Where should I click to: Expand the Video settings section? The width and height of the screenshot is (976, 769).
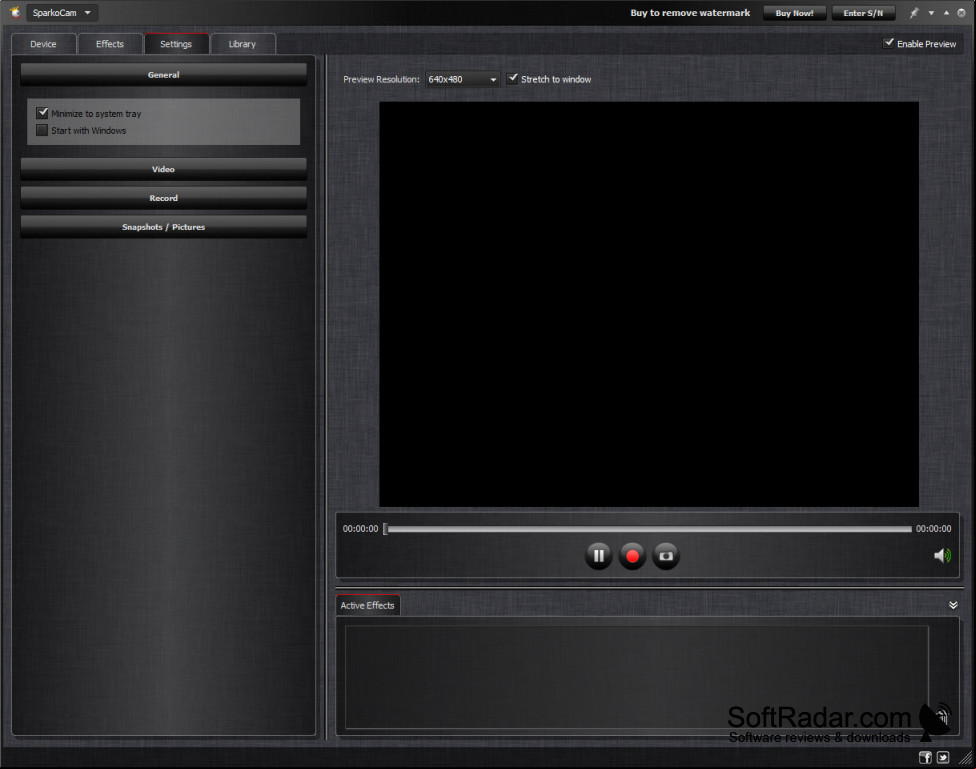(x=164, y=169)
